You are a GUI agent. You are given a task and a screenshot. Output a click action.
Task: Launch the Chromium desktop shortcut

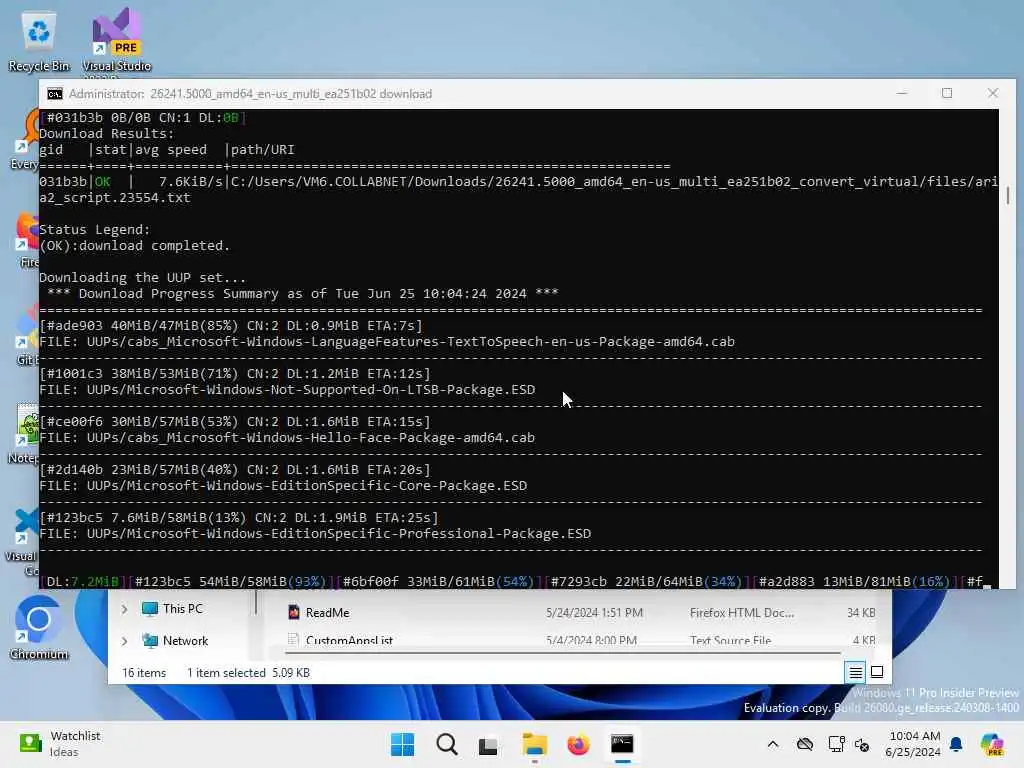click(39, 628)
